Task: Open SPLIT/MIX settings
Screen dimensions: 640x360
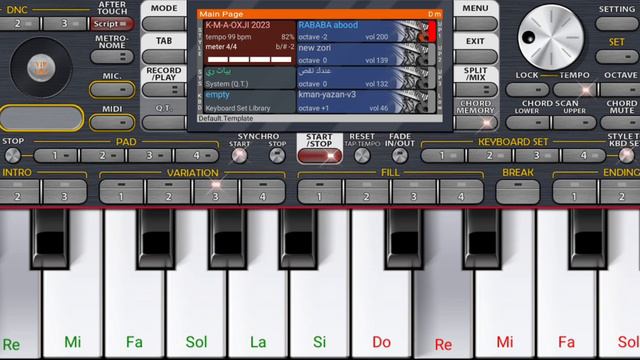Action: click(476, 89)
